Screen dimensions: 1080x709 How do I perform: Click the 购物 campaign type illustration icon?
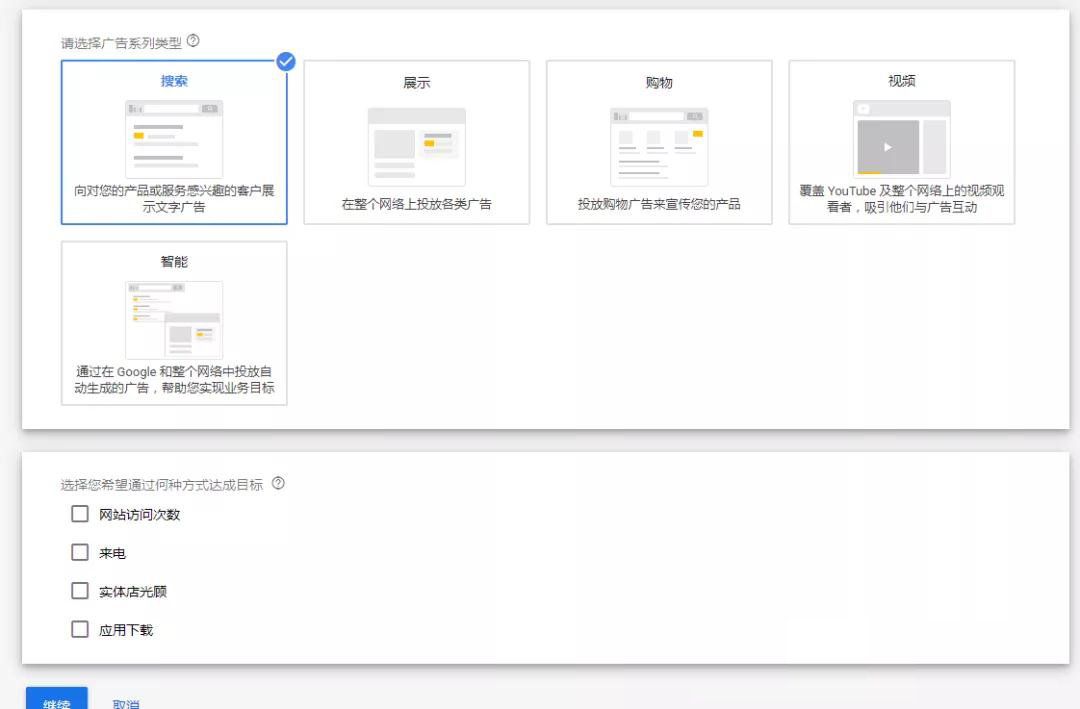coord(659,146)
